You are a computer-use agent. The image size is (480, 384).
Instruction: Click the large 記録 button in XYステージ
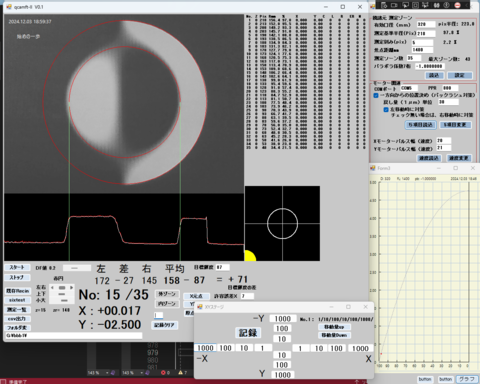pyautogui.click(x=248, y=332)
